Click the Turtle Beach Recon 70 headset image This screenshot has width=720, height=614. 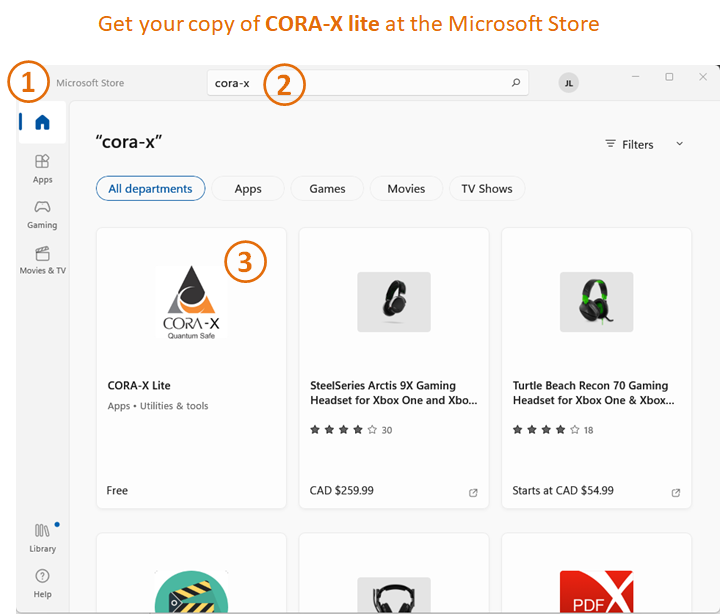[x=596, y=302]
